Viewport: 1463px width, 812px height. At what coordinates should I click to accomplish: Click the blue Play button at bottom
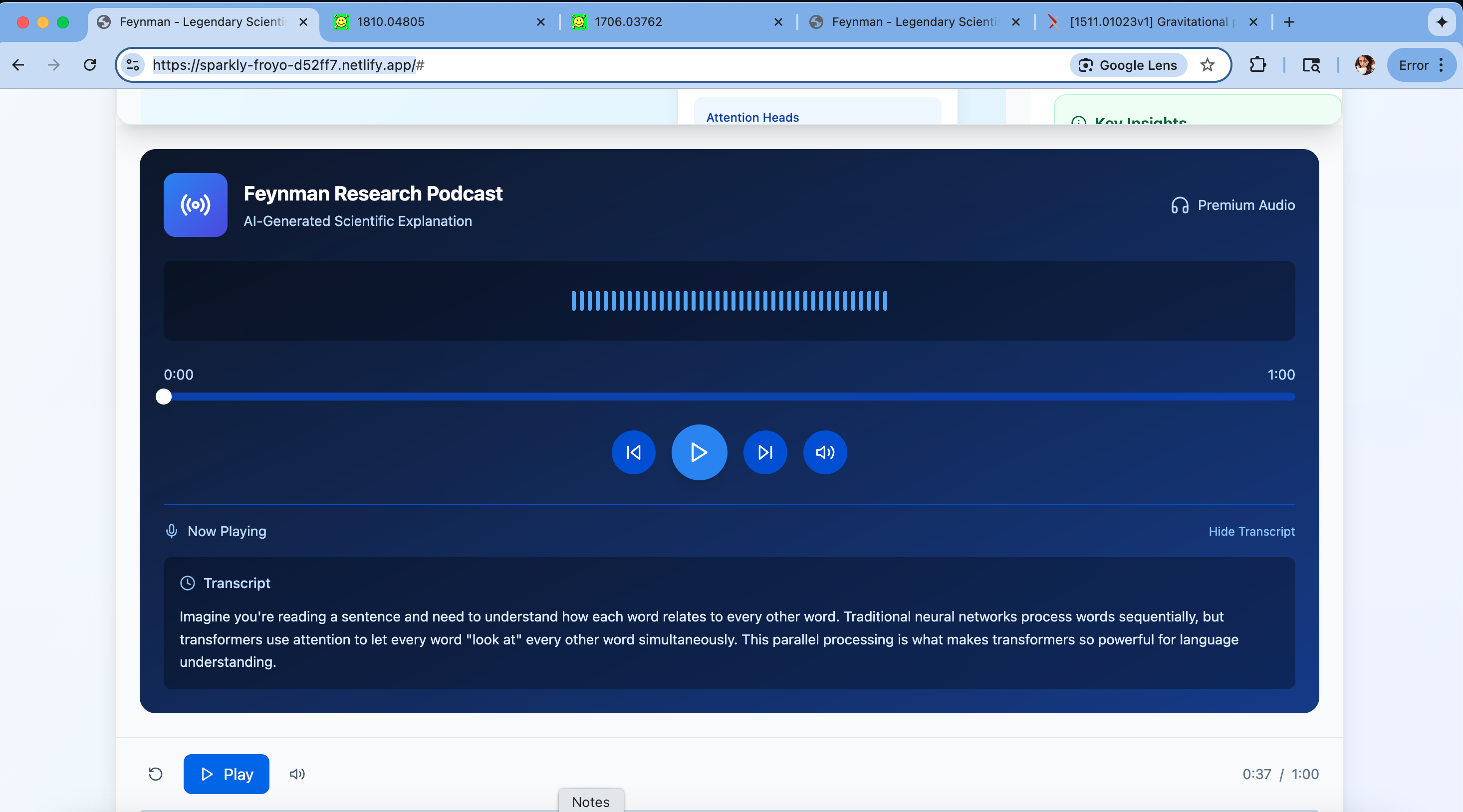(226, 774)
